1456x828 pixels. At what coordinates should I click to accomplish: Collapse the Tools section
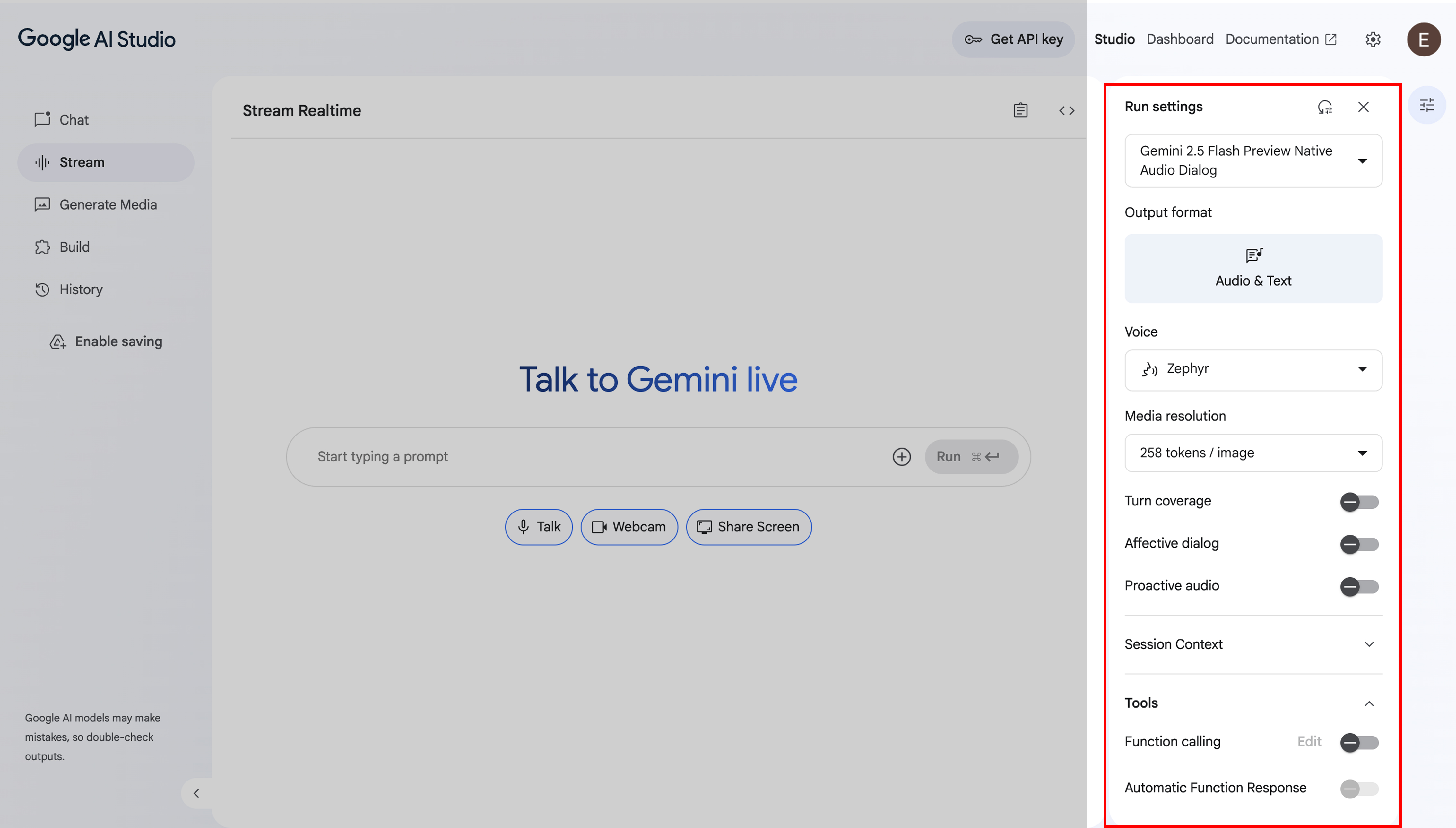coord(1253,703)
